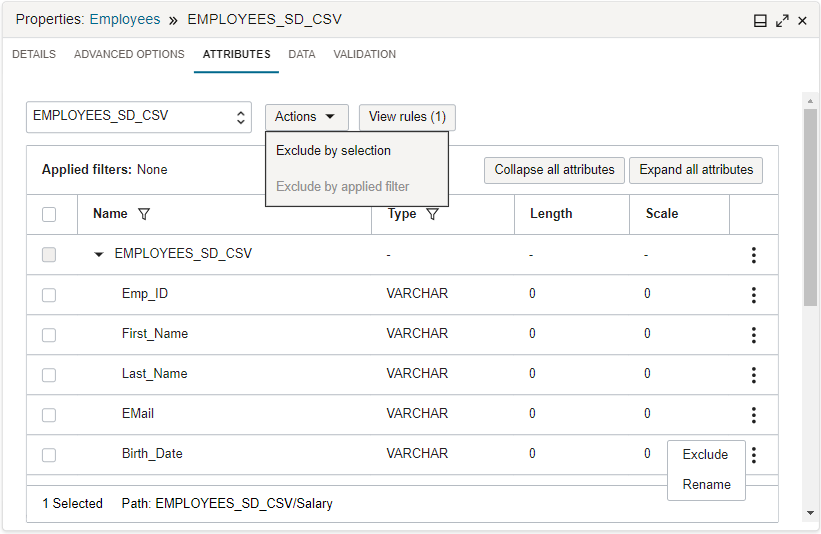Select all attributes with header checkbox
The image size is (821, 534).
tap(49, 214)
